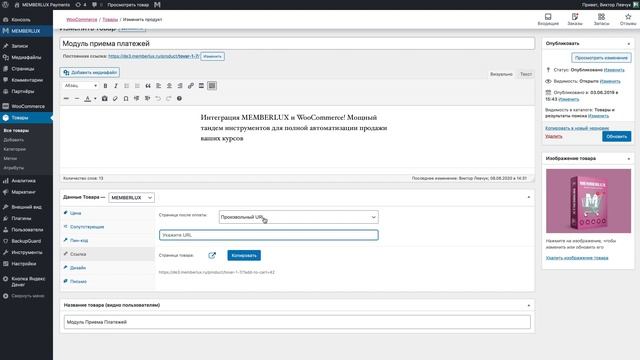Switch editor to Visual tab
Viewport: 640px width, 360px height.
[501, 74]
